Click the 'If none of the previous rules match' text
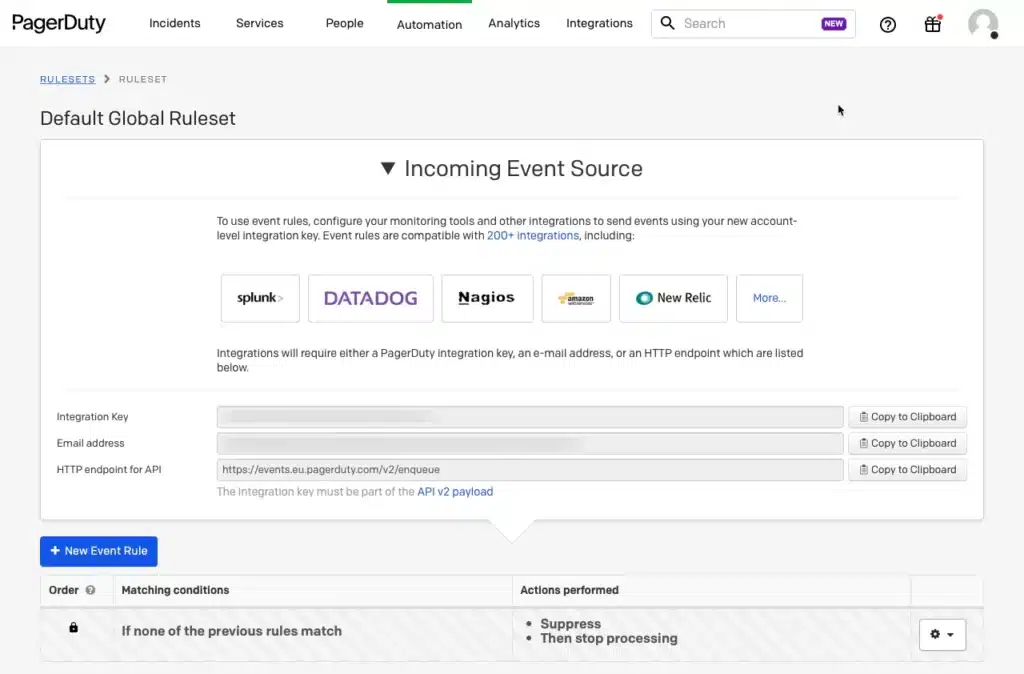Screen dimensions: 1024x674 point(231,631)
